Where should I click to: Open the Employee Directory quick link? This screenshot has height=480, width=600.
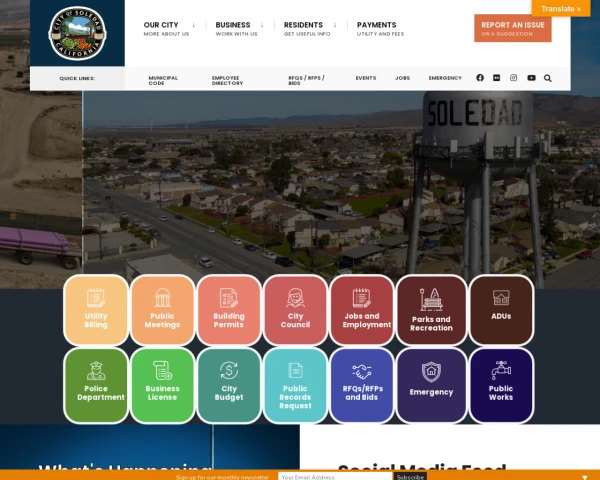[227, 80]
